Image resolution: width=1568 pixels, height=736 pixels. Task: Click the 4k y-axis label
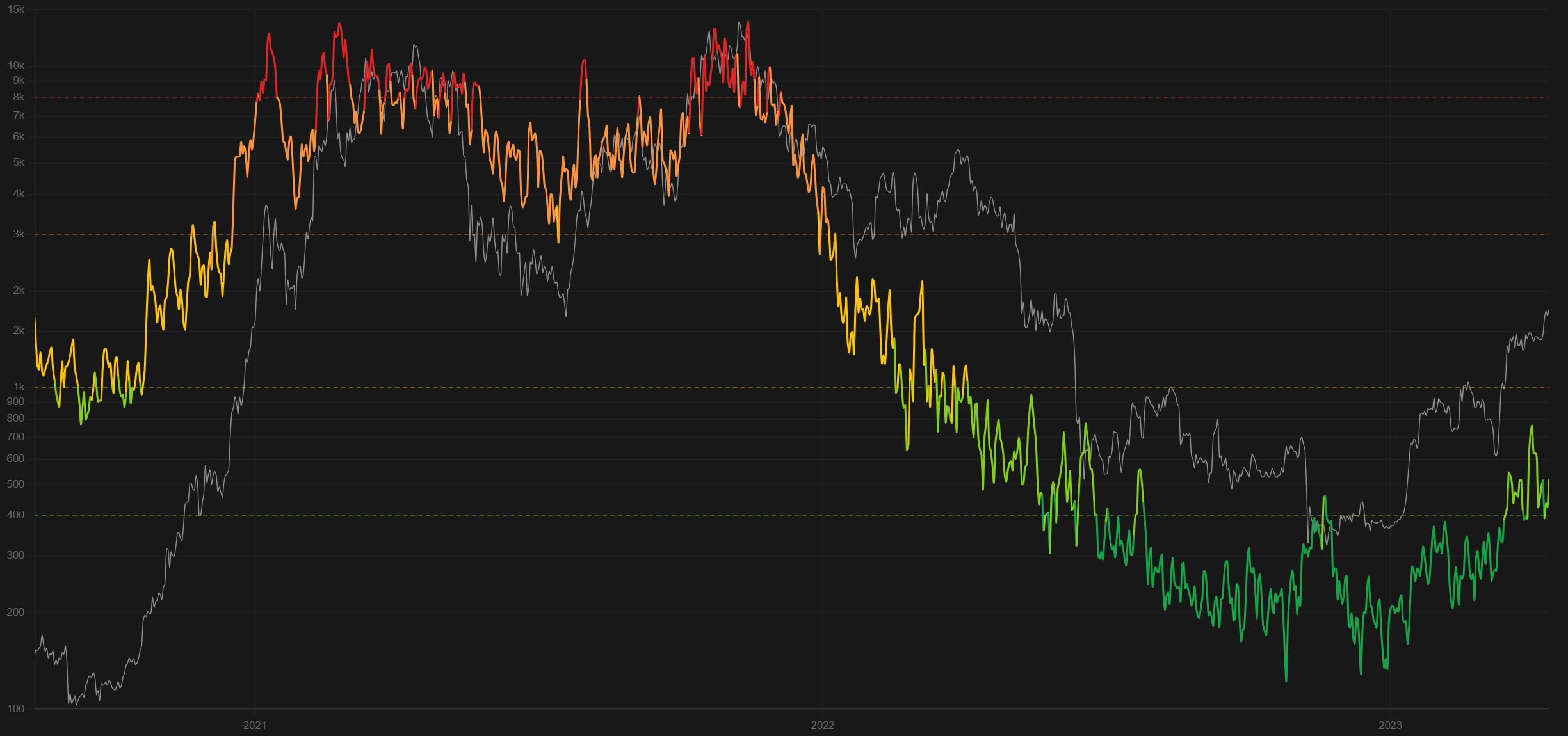(x=19, y=194)
